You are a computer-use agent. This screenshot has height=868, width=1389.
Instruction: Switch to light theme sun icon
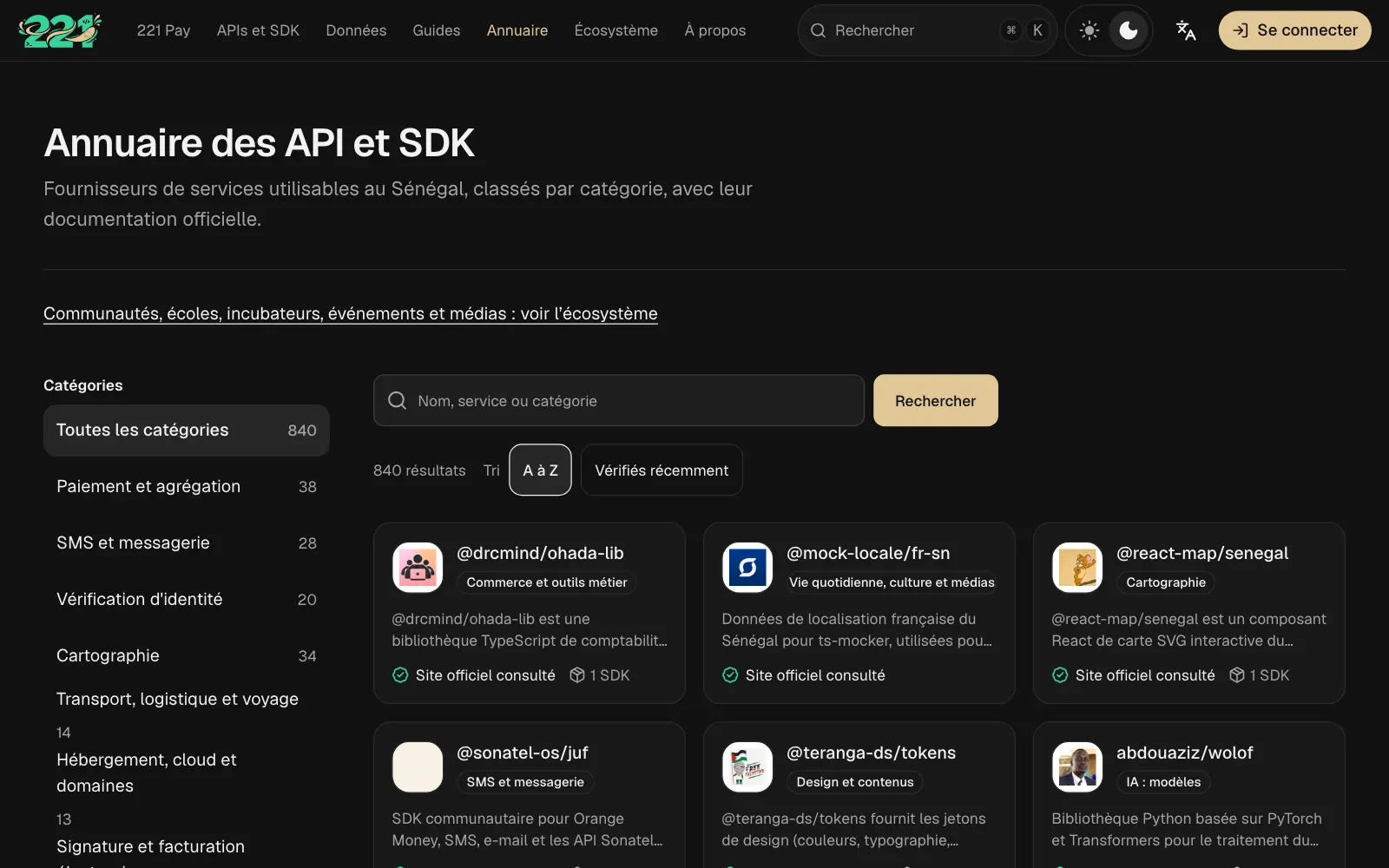[1089, 30]
